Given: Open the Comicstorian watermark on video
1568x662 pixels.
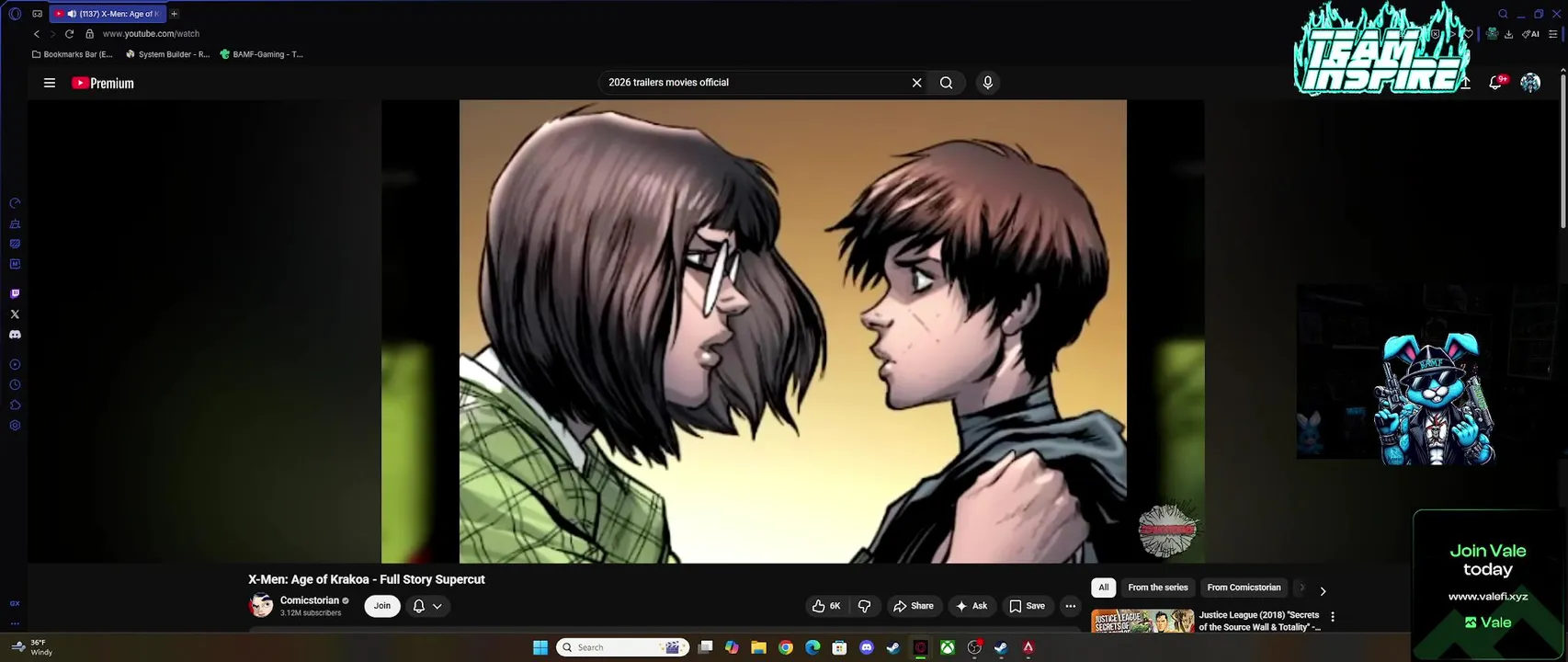Looking at the screenshot, I should point(1167,530).
